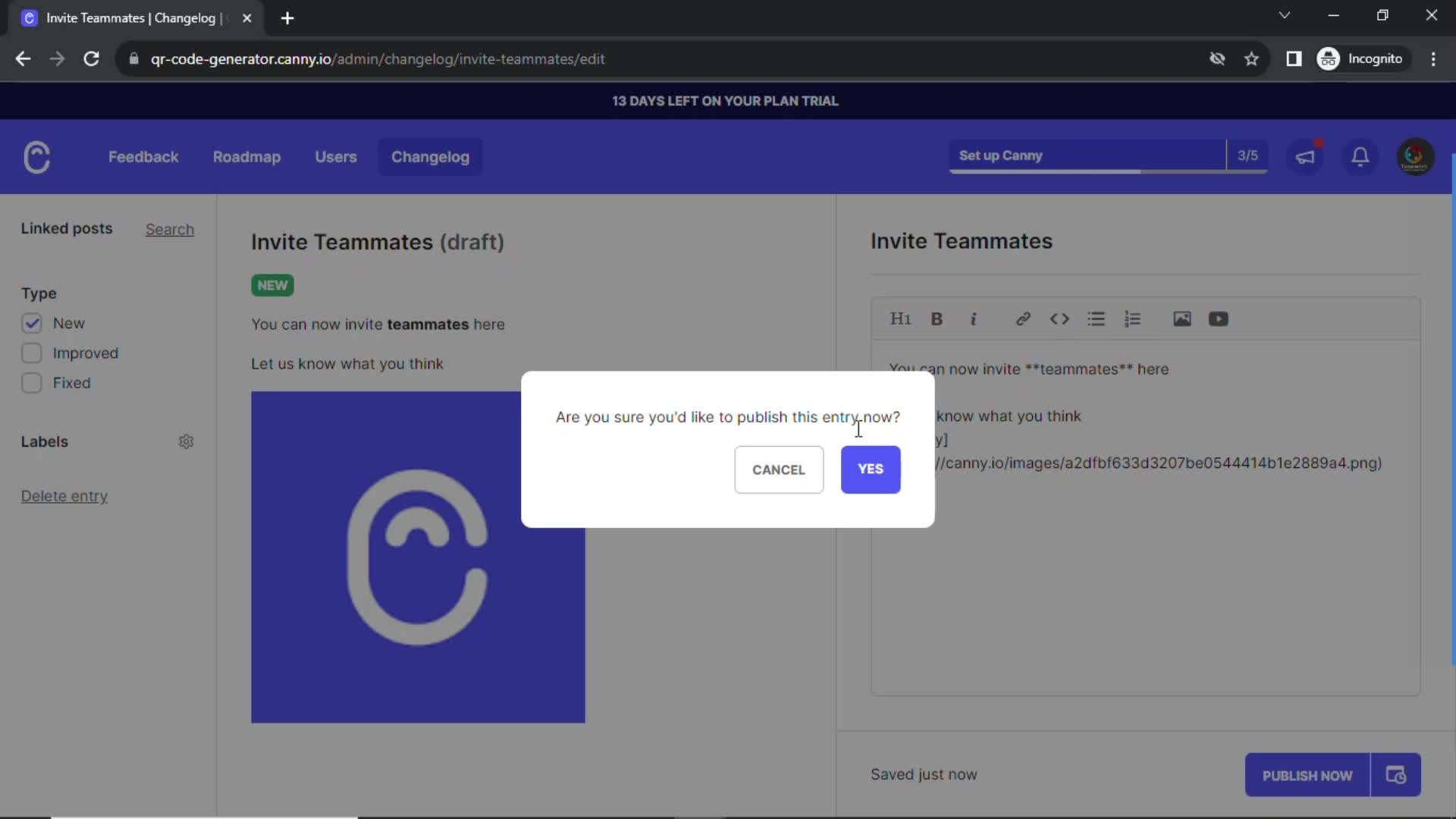Click the PUBLISH NOW button

pos(1307,775)
